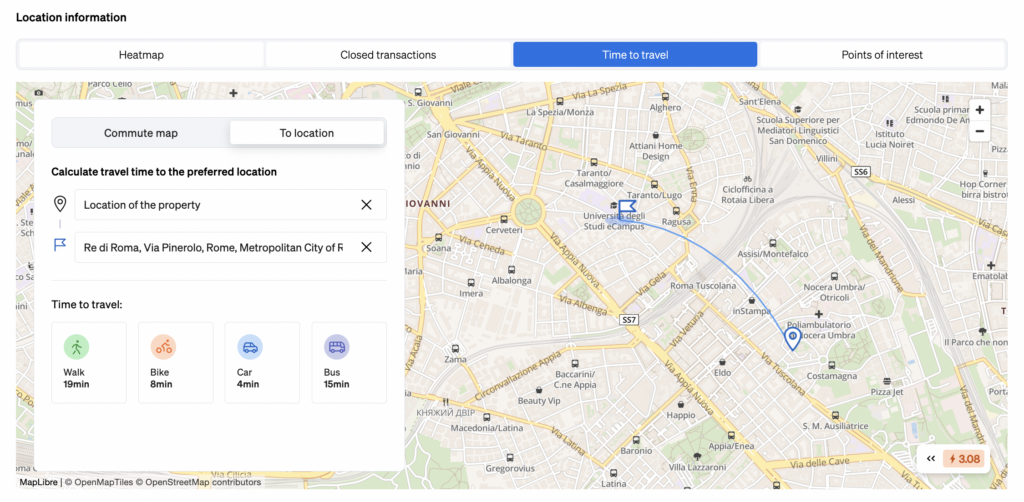Click the blue destination flag on map

[627, 209]
